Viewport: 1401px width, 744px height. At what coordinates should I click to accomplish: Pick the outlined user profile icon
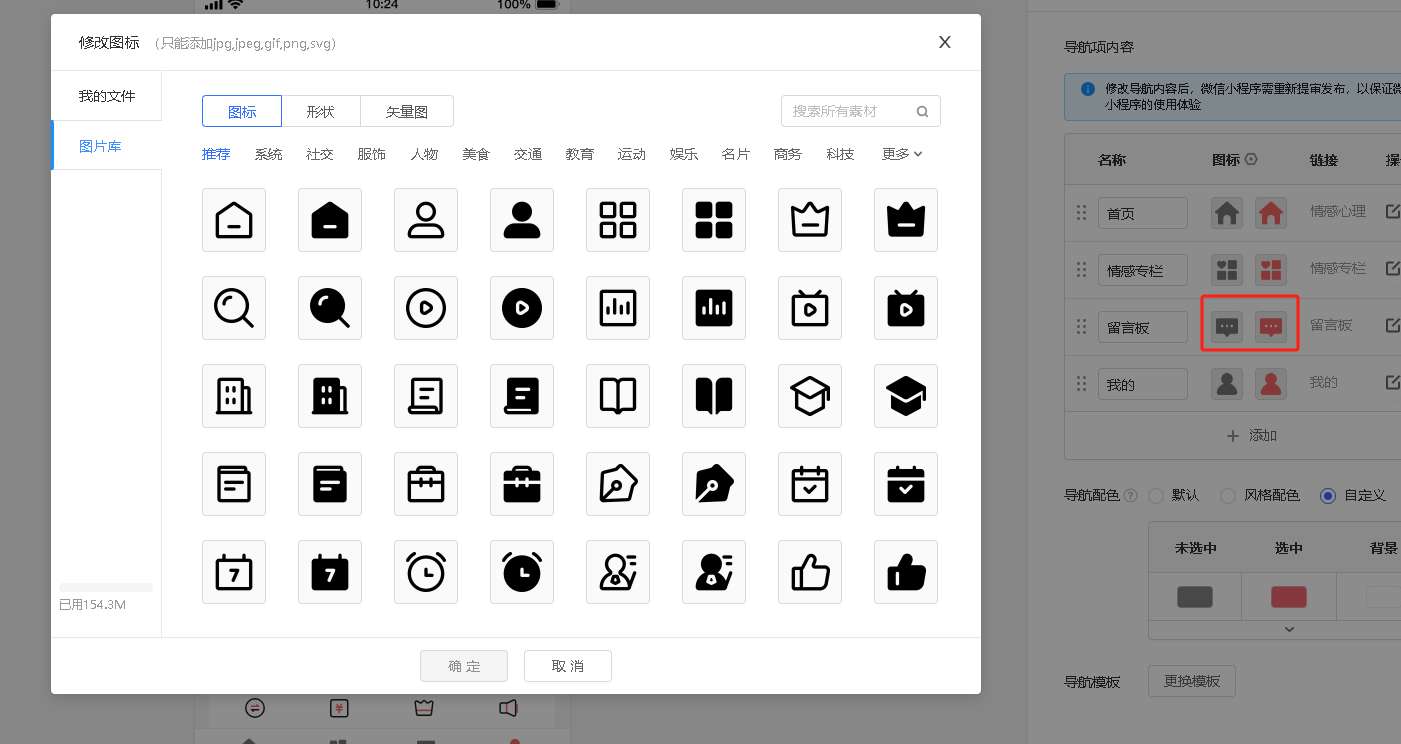(426, 220)
